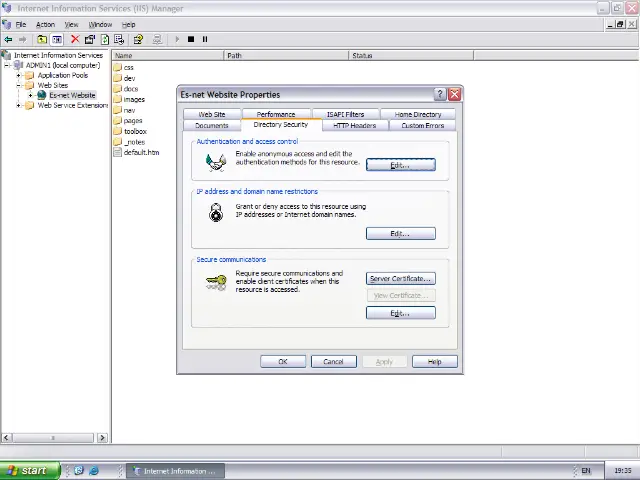Open the File menu

click(x=20, y=24)
